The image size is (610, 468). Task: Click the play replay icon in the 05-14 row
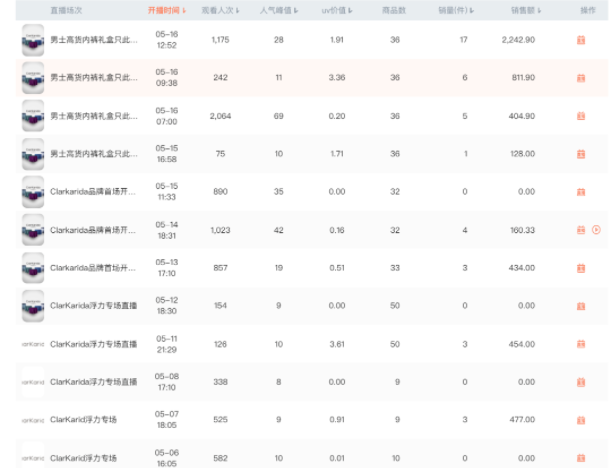pyautogui.click(x=596, y=230)
